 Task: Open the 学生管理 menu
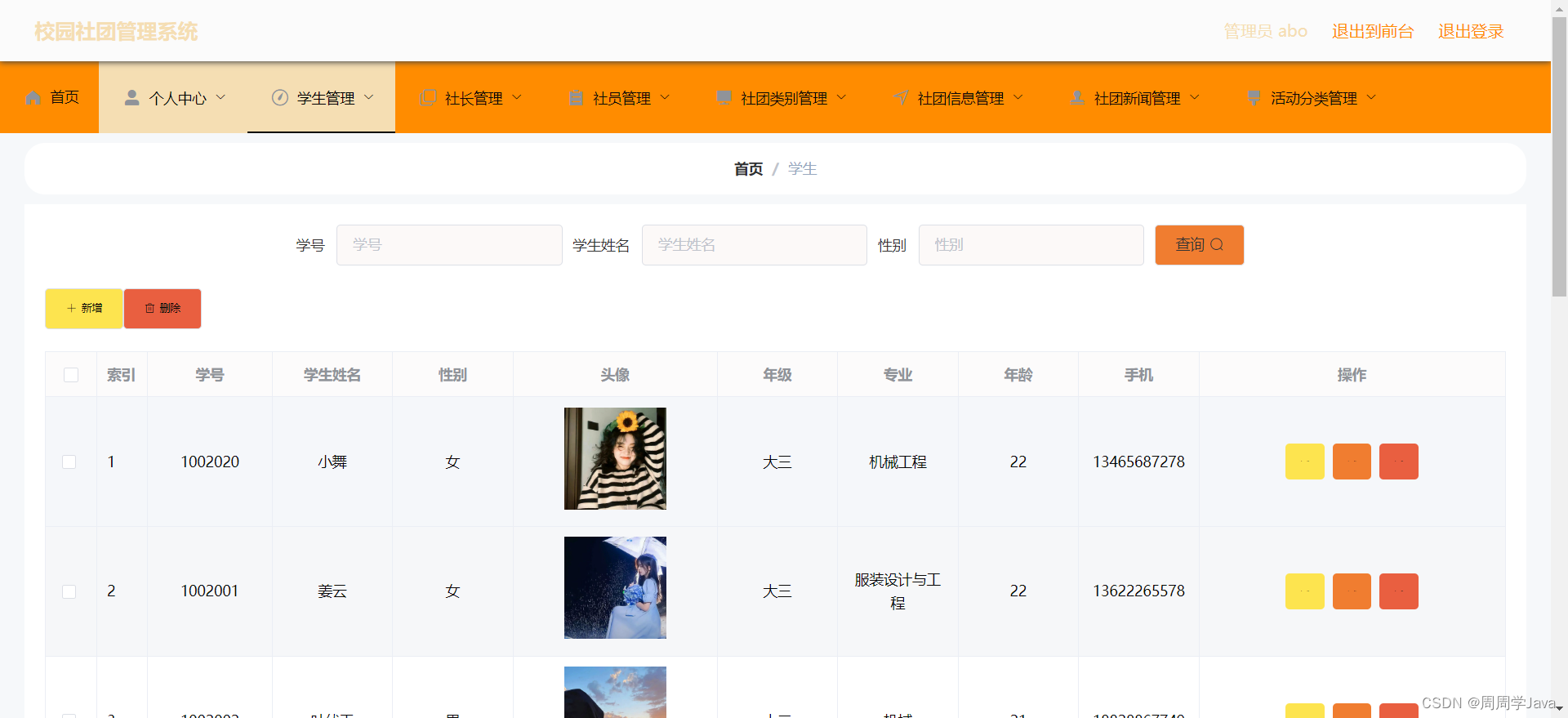click(x=321, y=98)
